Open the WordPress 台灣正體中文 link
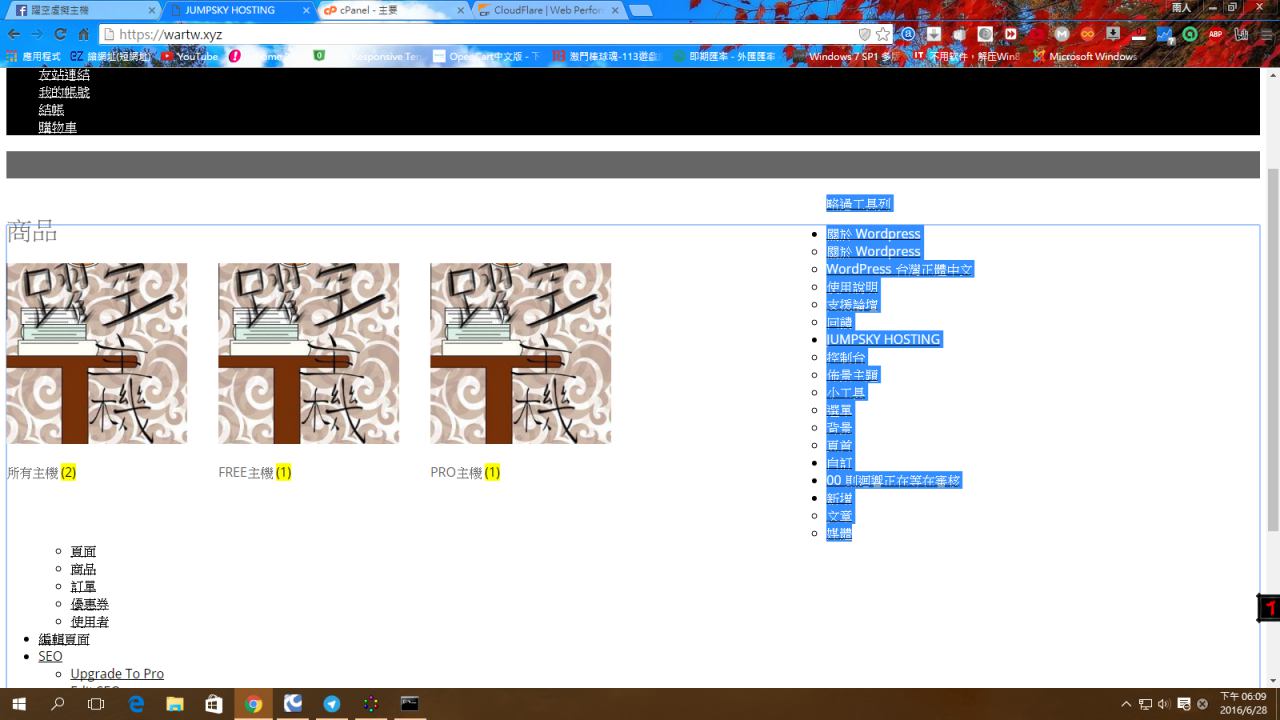 [x=900, y=269]
